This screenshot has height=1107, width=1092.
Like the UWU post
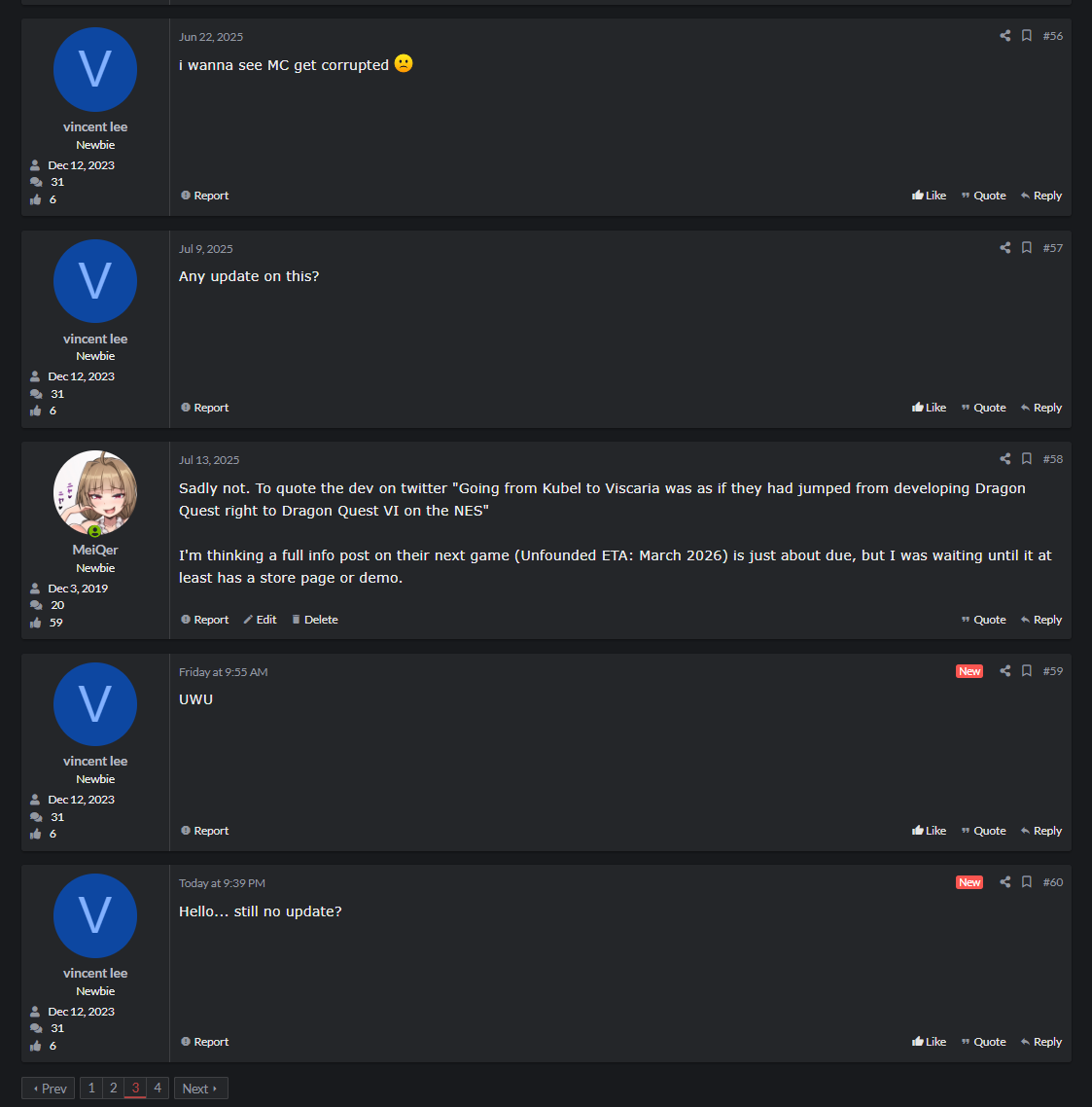(929, 831)
